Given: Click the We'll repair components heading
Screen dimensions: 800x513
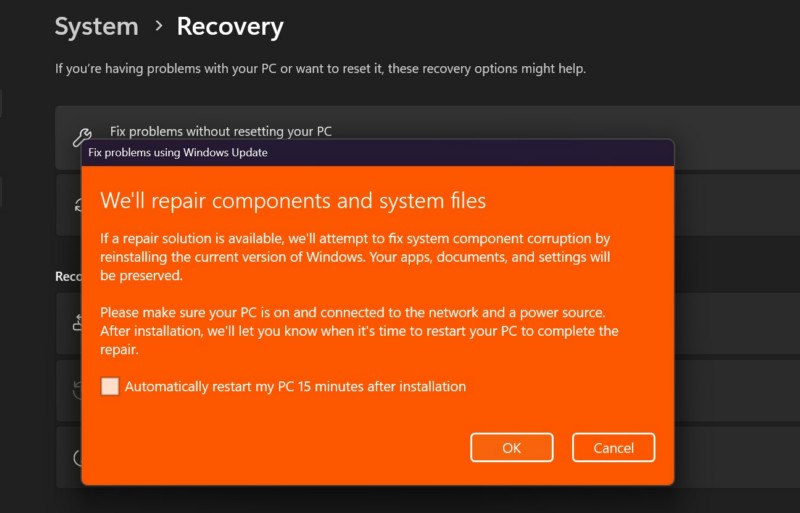Looking at the screenshot, I should (x=293, y=201).
